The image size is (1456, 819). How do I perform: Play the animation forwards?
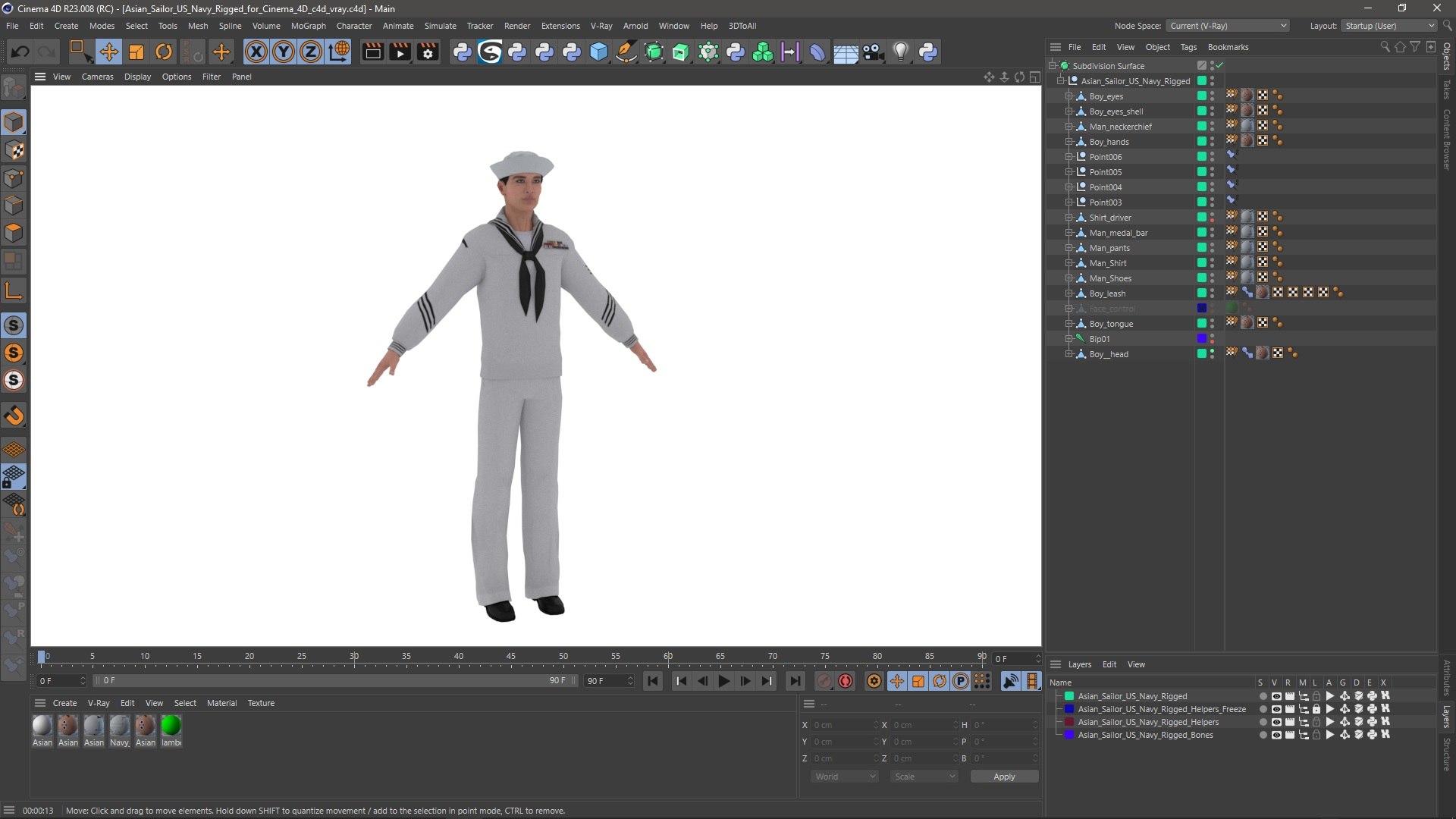point(724,681)
